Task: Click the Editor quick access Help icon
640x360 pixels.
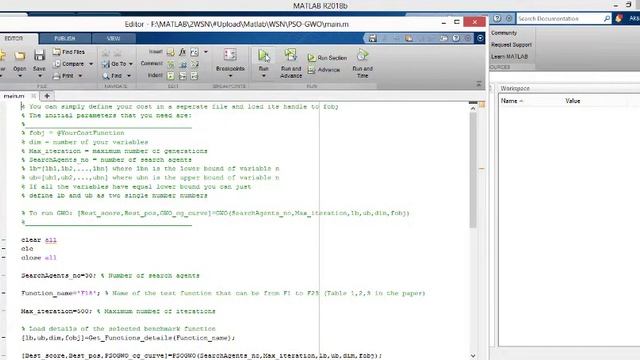Action: click(x=456, y=38)
